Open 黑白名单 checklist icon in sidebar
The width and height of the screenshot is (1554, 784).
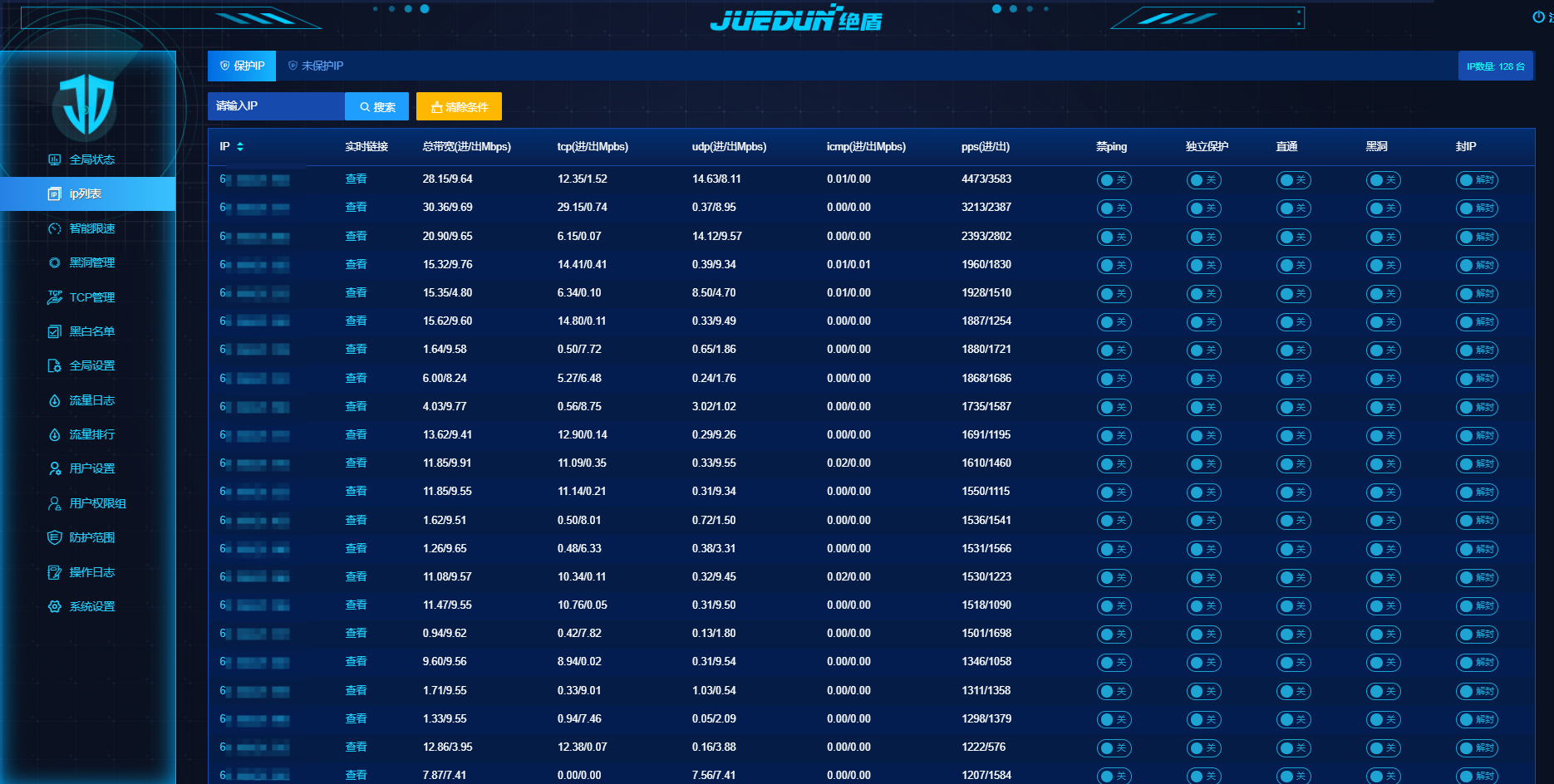[55, 331]
